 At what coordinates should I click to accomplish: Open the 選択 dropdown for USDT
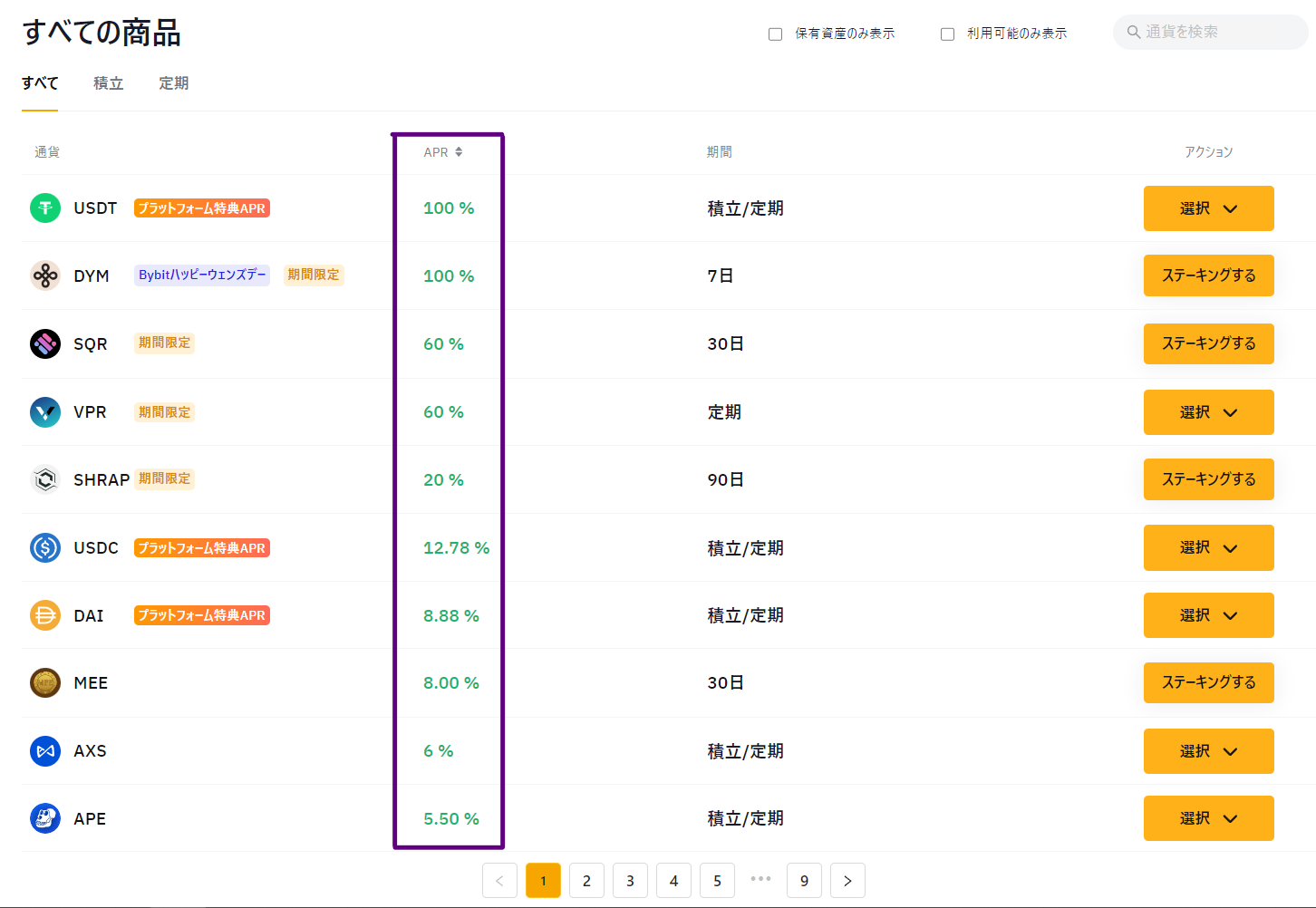coord(1208,208)
